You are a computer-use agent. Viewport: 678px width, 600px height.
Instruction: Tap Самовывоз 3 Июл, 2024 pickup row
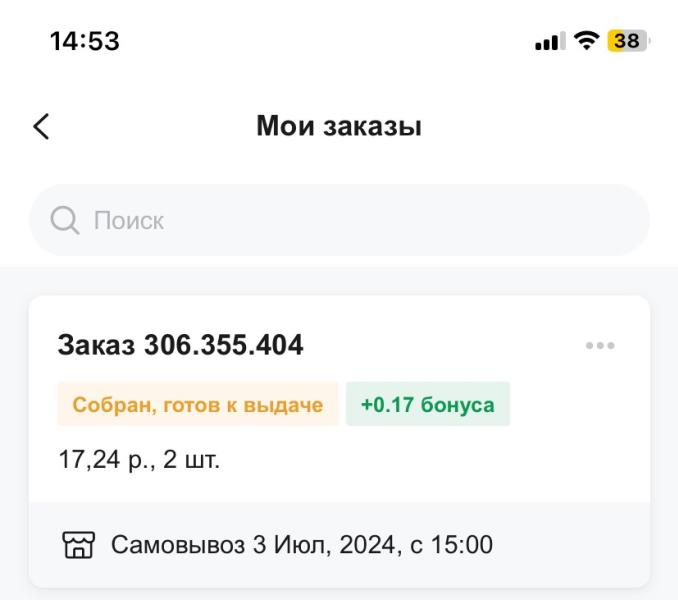[x=339, y=545]
